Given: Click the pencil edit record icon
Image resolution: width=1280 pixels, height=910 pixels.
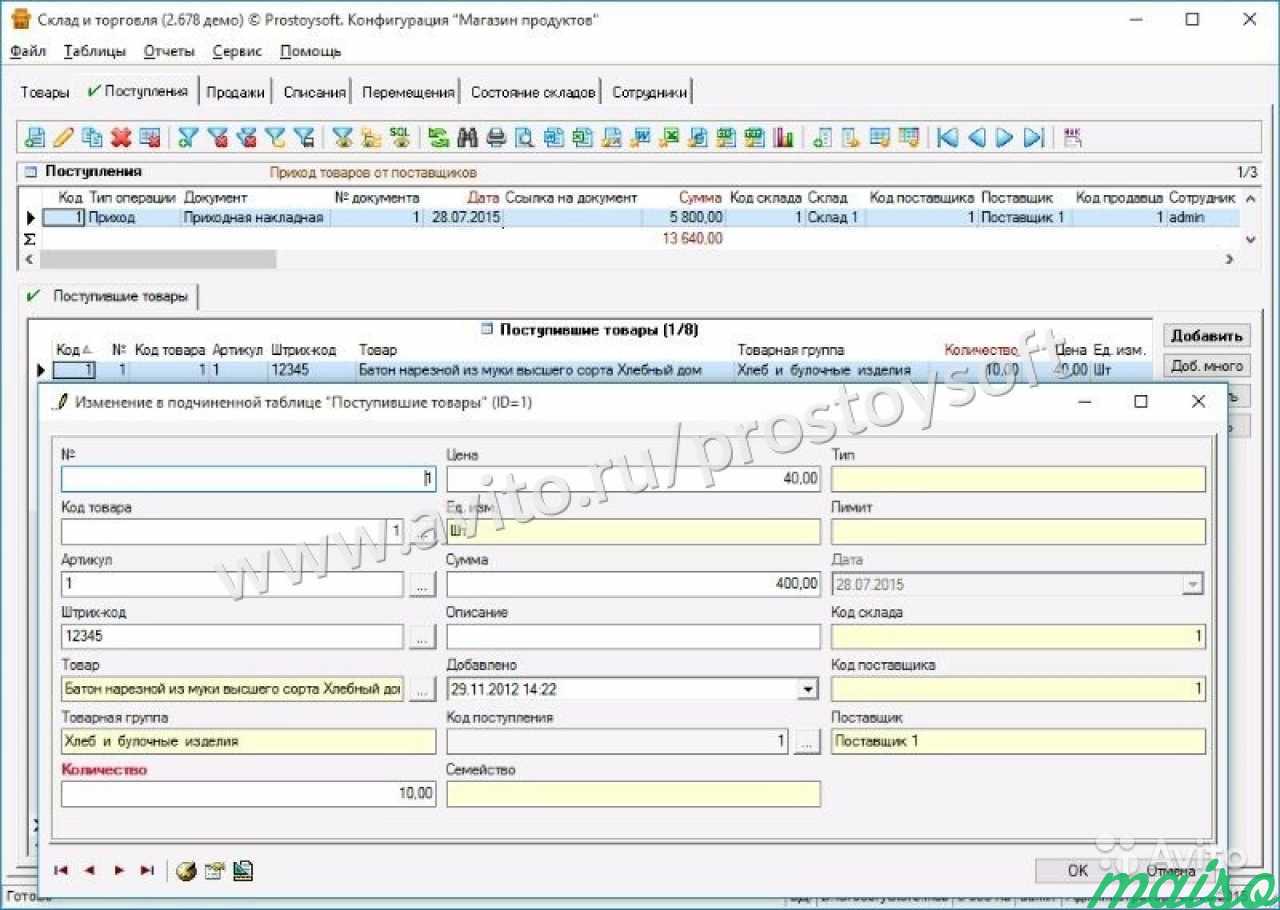Looking at the screenshot, I should tap(64, 137).
